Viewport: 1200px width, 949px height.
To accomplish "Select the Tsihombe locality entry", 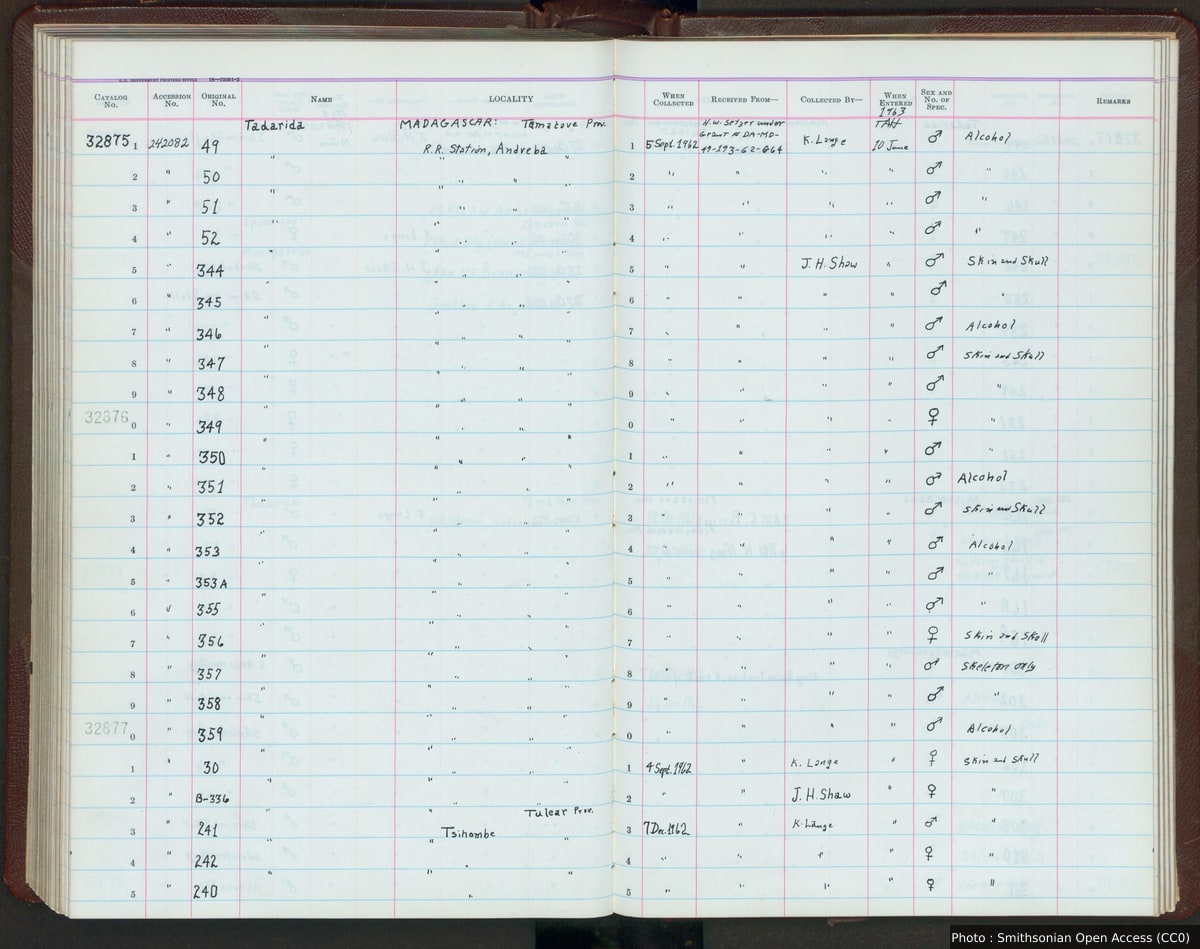I will point(470,832).
